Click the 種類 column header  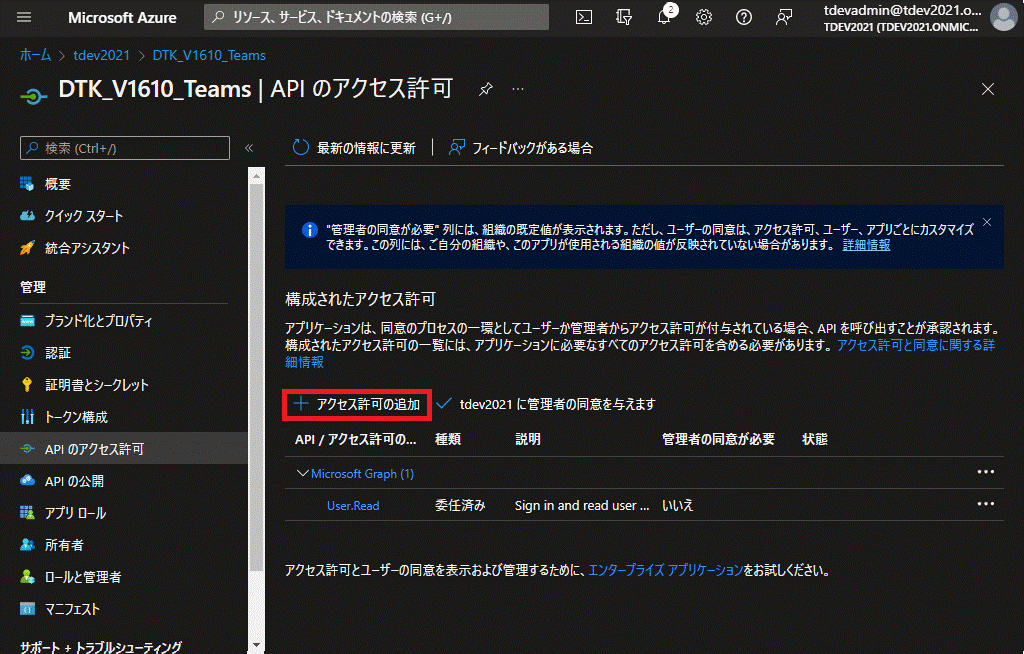pos(448,440)
